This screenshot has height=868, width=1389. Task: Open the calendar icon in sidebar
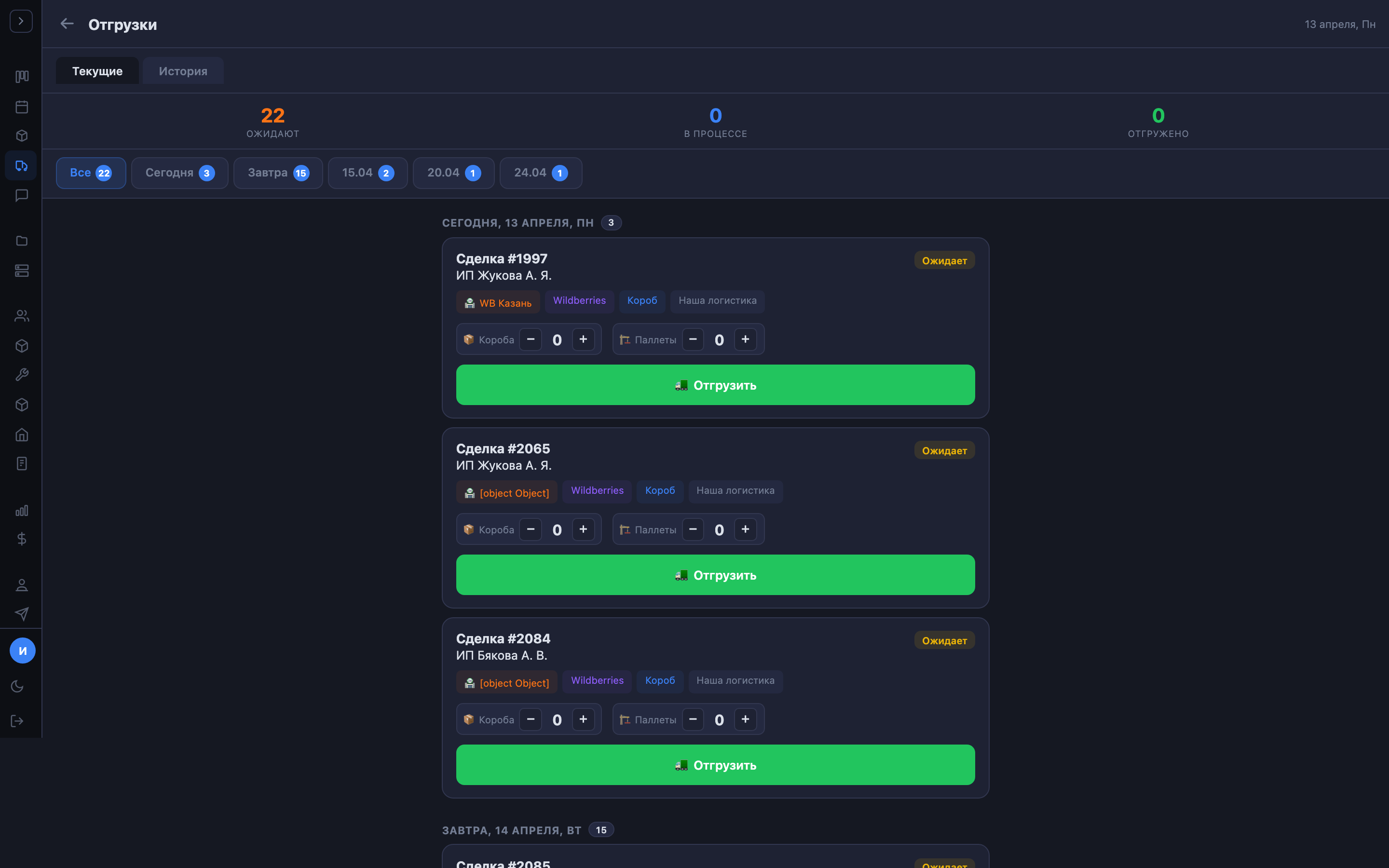(22, 107)
